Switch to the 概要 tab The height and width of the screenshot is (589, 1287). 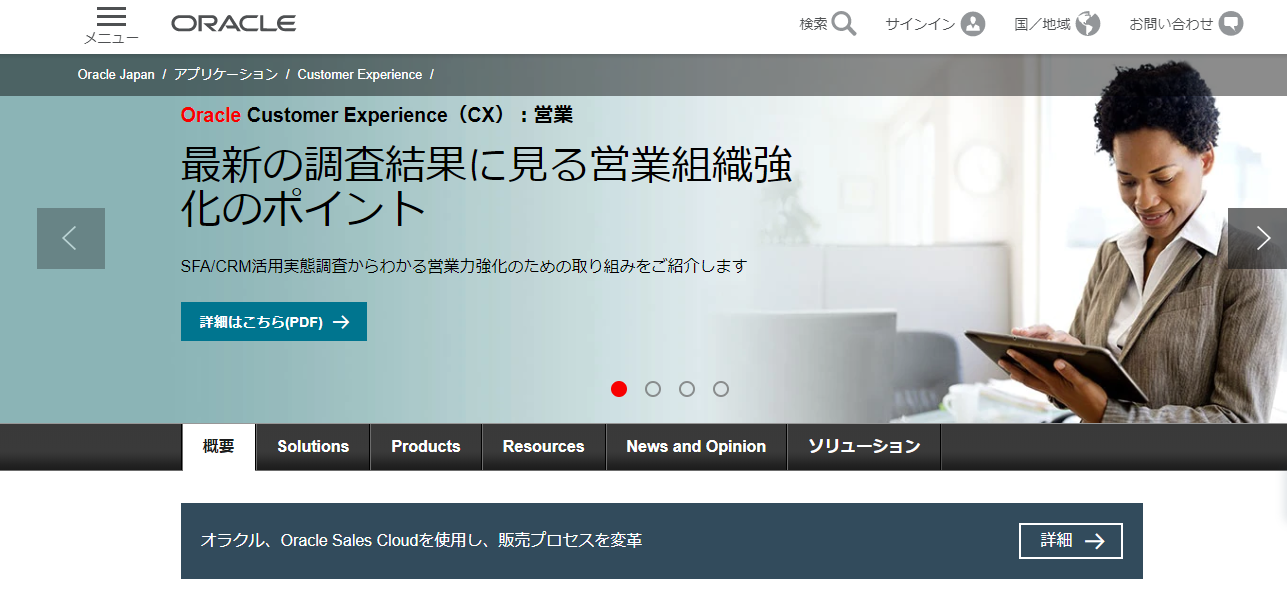219,447
